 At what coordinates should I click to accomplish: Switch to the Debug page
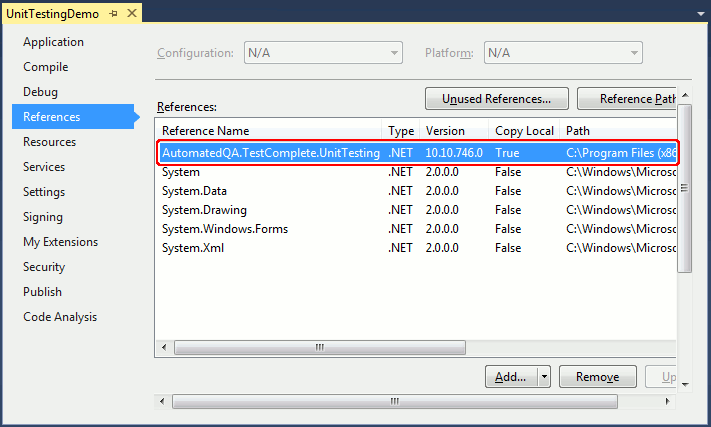click(40, 92)
